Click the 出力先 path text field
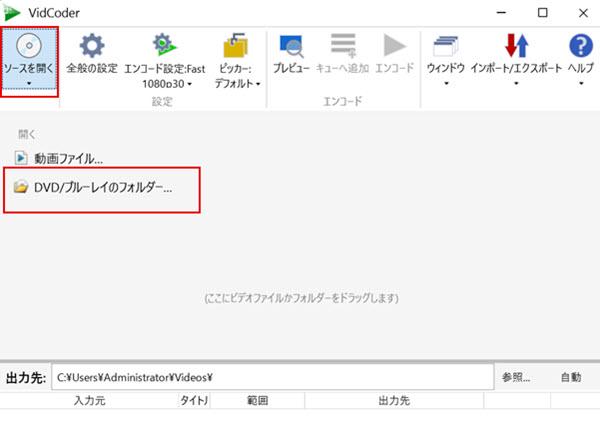Screen dimensions: 600x432 272,377
